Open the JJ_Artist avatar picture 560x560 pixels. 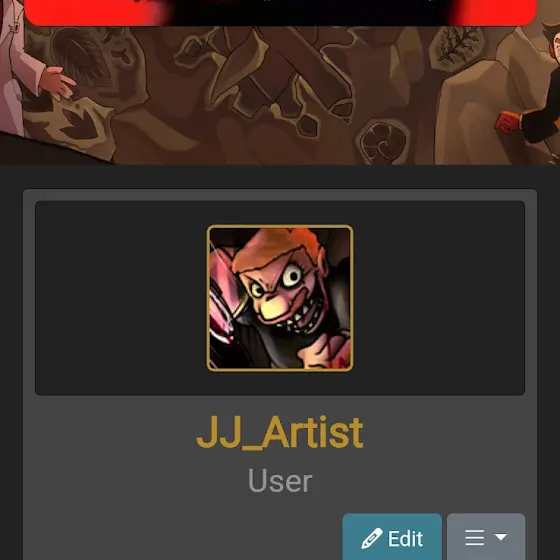click(x=280, y=298)
